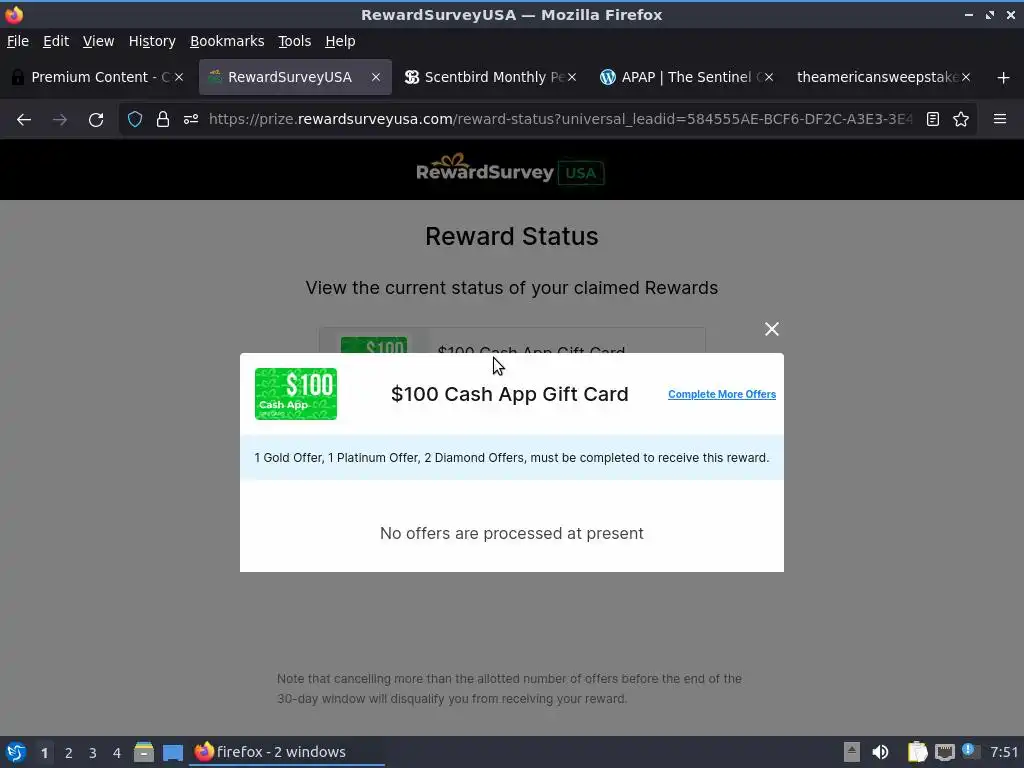
Task: Click the notification tray icon
Action: [970, 751]
